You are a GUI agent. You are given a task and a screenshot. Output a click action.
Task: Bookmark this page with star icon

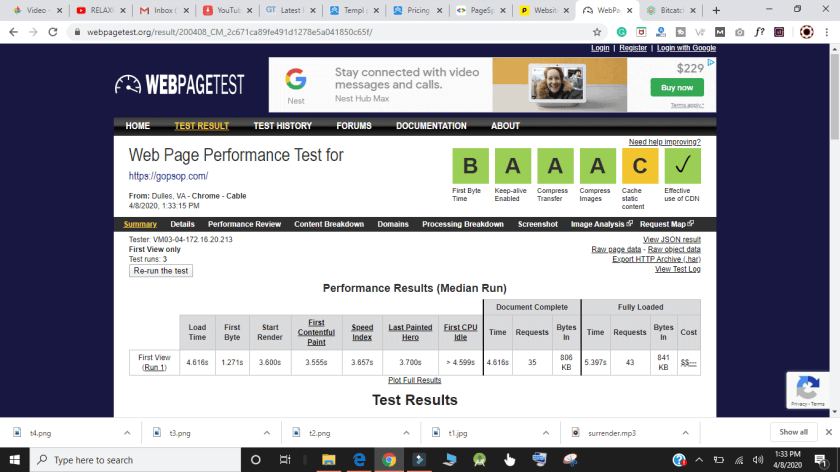coord(597,32)
